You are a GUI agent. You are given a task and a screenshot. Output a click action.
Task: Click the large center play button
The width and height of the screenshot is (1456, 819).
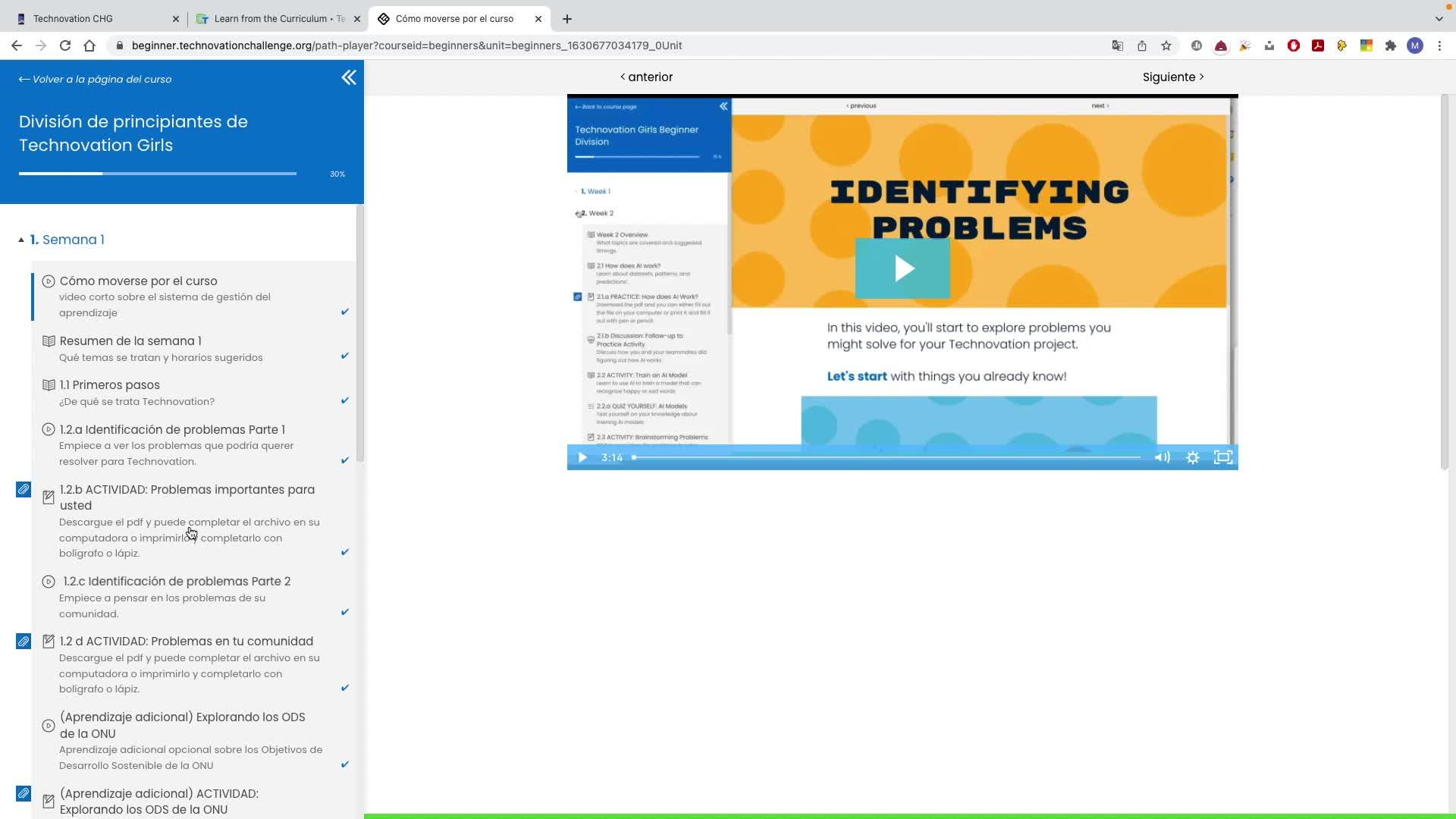pyautogui.click(x=902, y=268)
